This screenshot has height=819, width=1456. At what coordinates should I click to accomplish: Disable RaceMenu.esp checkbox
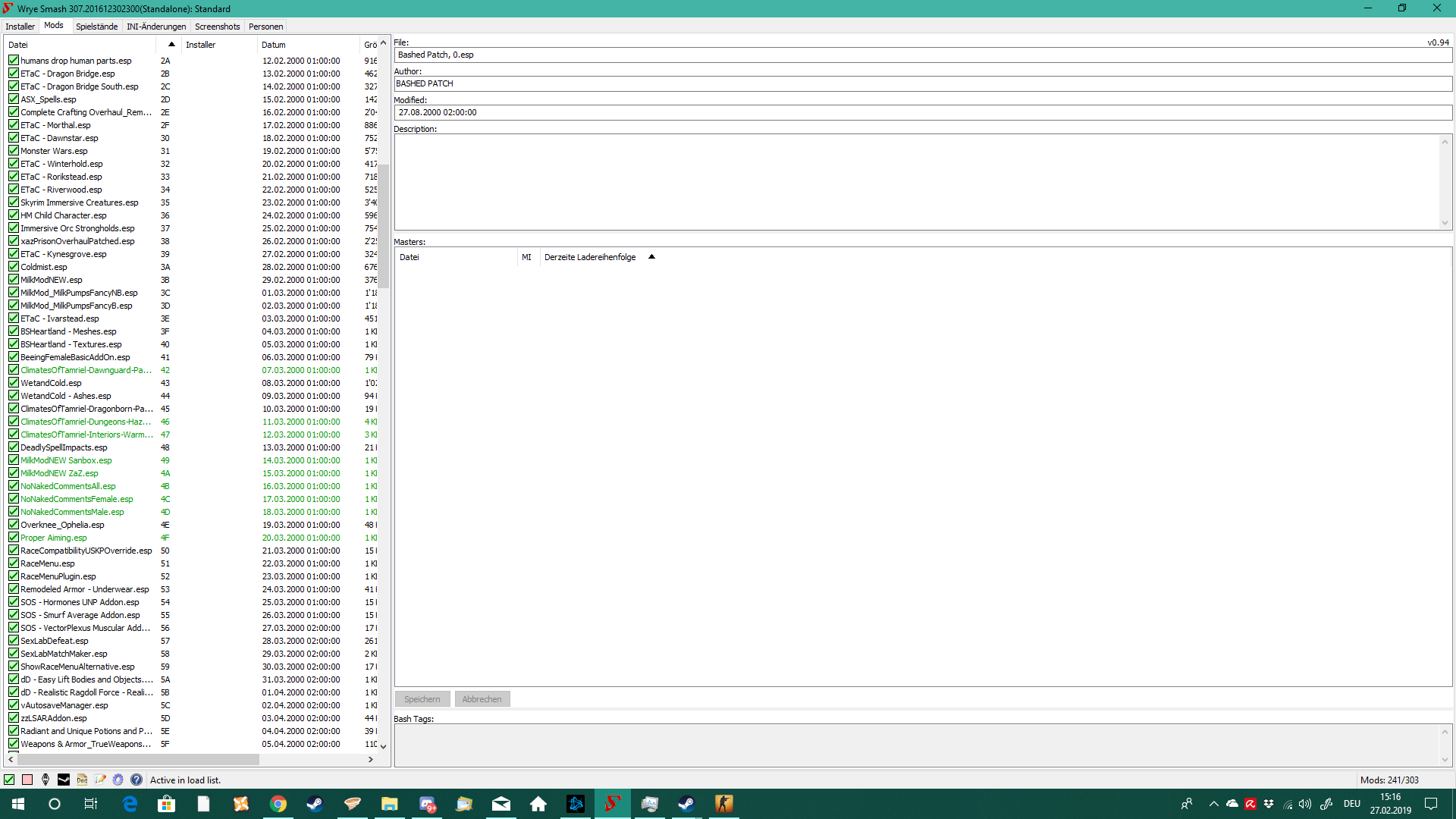(x=14, y=563)
